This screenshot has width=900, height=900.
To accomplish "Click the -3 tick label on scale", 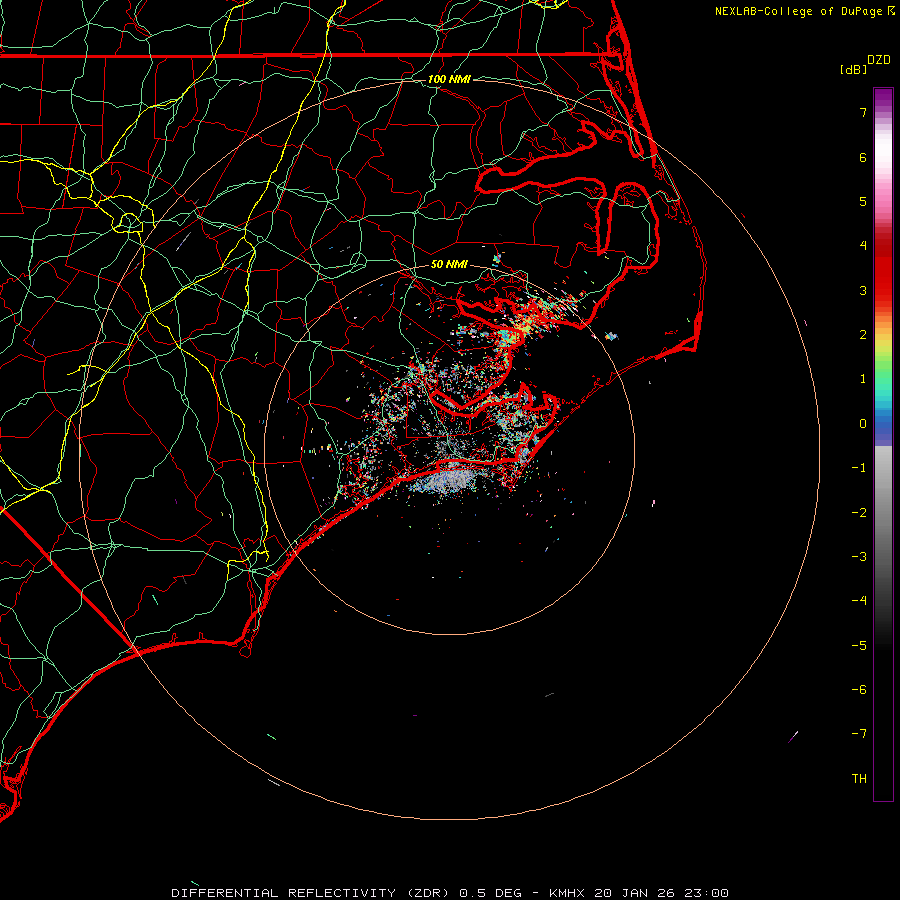I will (859, 556).
